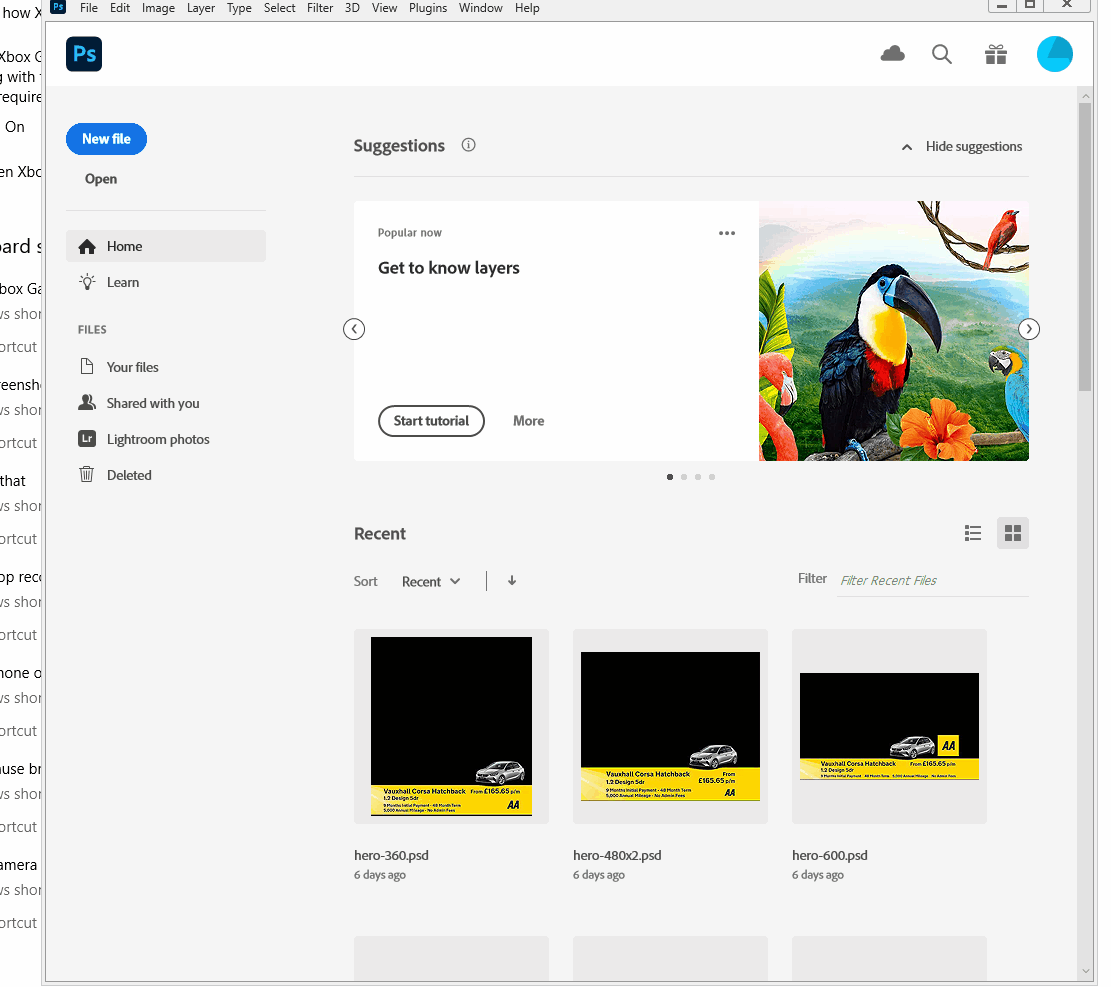Viewport: 1111px width, 987px height.
Task: Click the Photoshop Ps home logo
Action: 84,54
